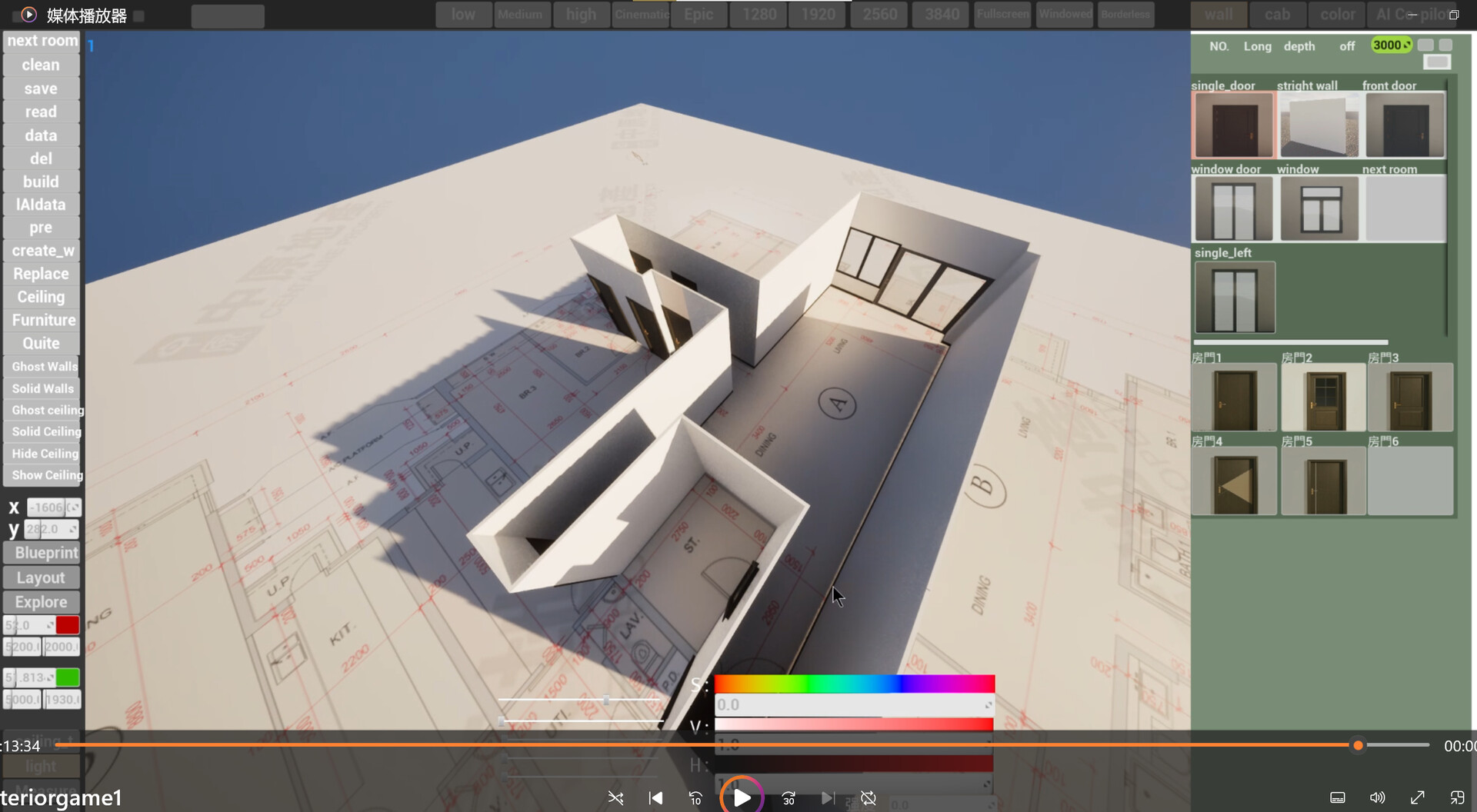Toggle the shuffle playback icon
The width and height of the screenshot is (1477, 812).
tap(615, 798)
